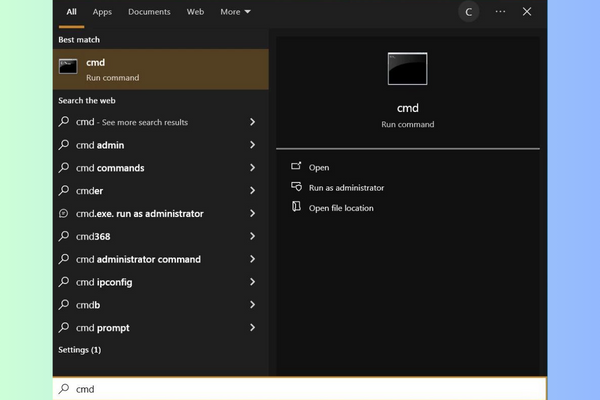Click the large cmd preview icon
Image resolution: width=600 pixels, height=400 pixels.
407,69
